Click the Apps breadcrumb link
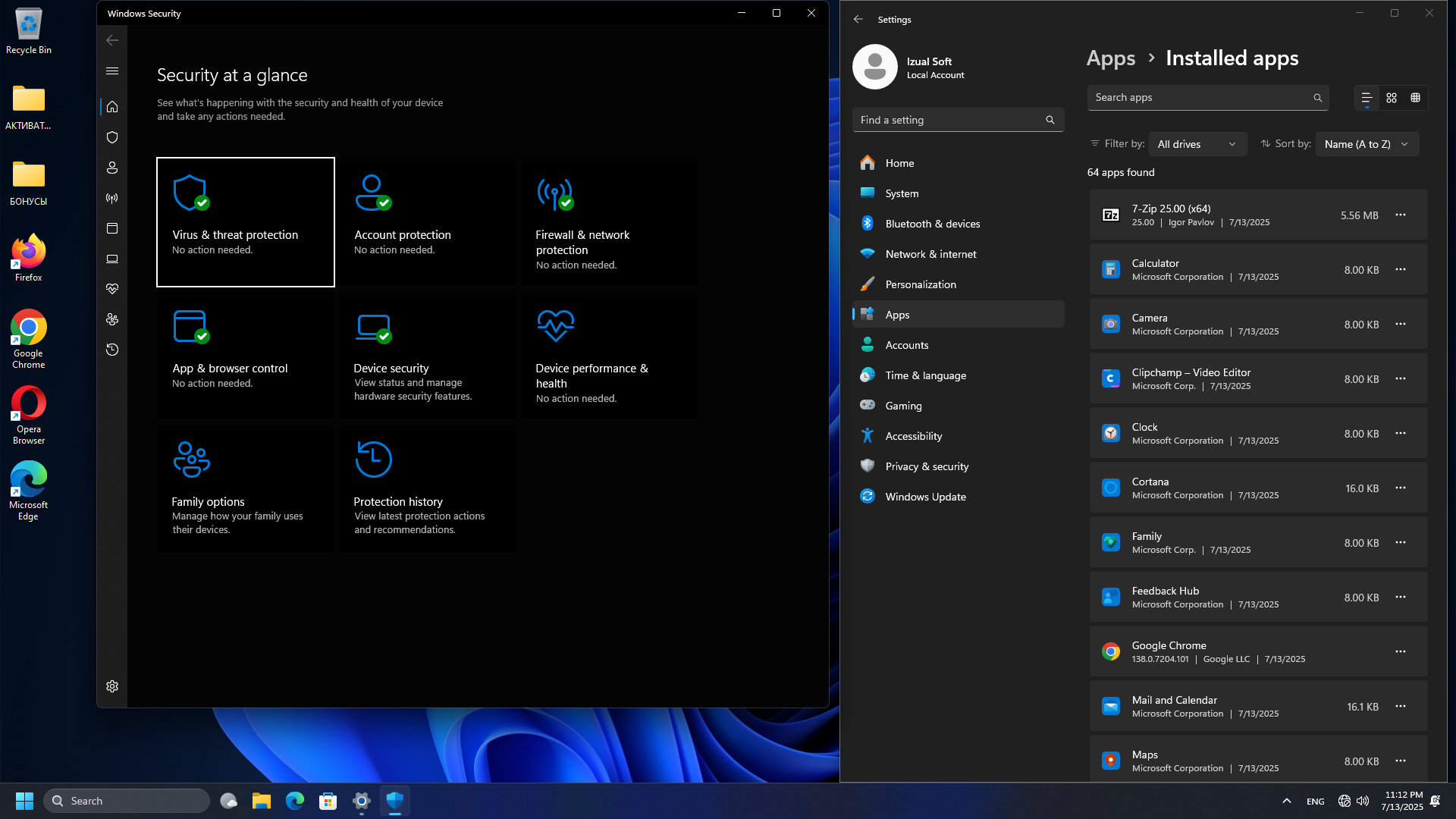The height and width of the screenshot is (819, 1456). click(x=1111, y=58)
